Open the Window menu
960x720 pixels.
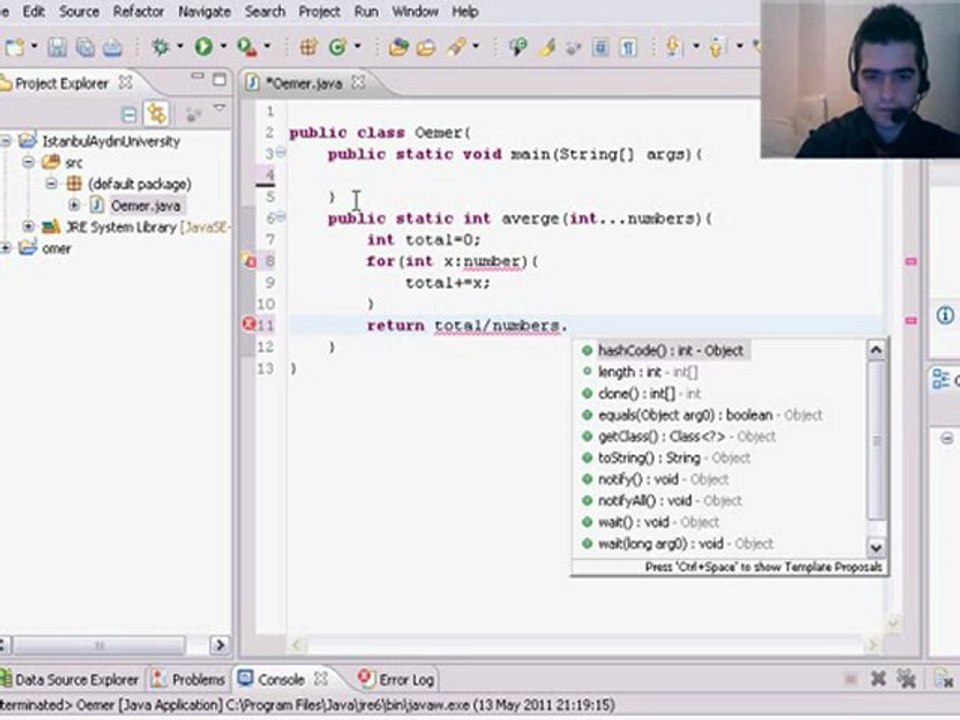pos(415,11)
